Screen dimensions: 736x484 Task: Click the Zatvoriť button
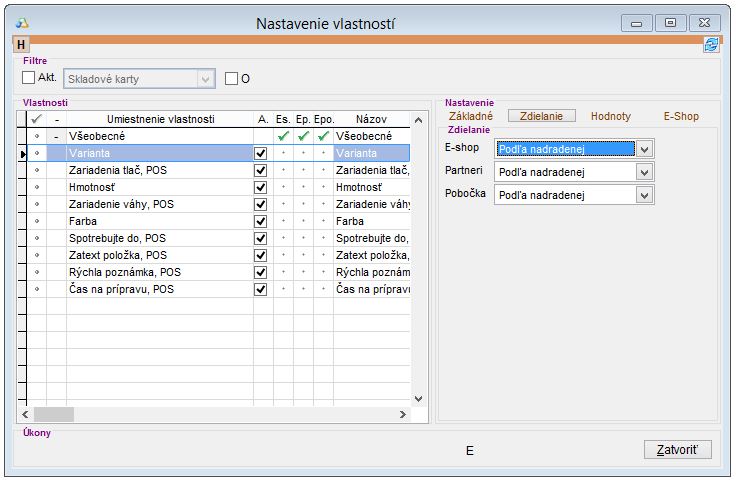tap(677, 450)
